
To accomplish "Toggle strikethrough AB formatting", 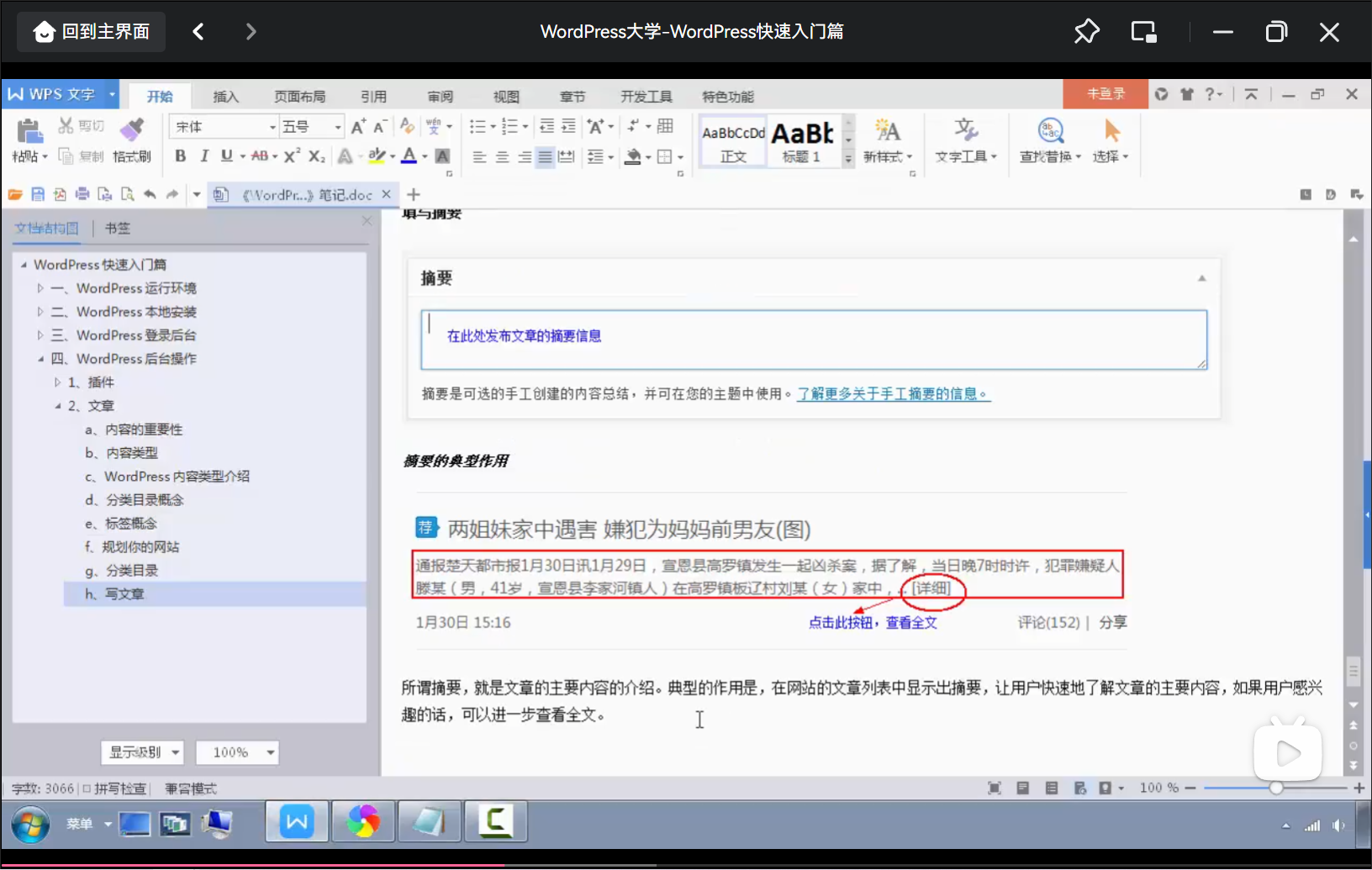I will point(260,156).
